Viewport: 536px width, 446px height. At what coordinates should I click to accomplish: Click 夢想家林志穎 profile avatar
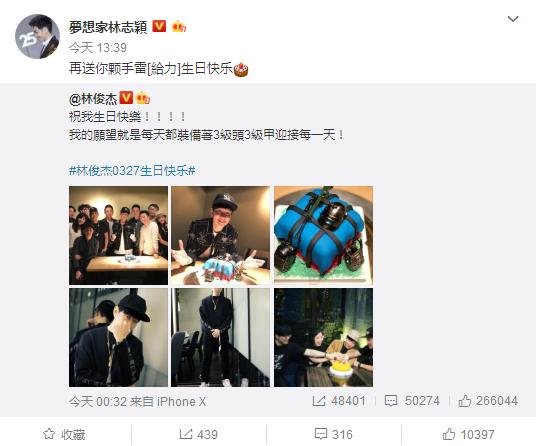point(37,36)
